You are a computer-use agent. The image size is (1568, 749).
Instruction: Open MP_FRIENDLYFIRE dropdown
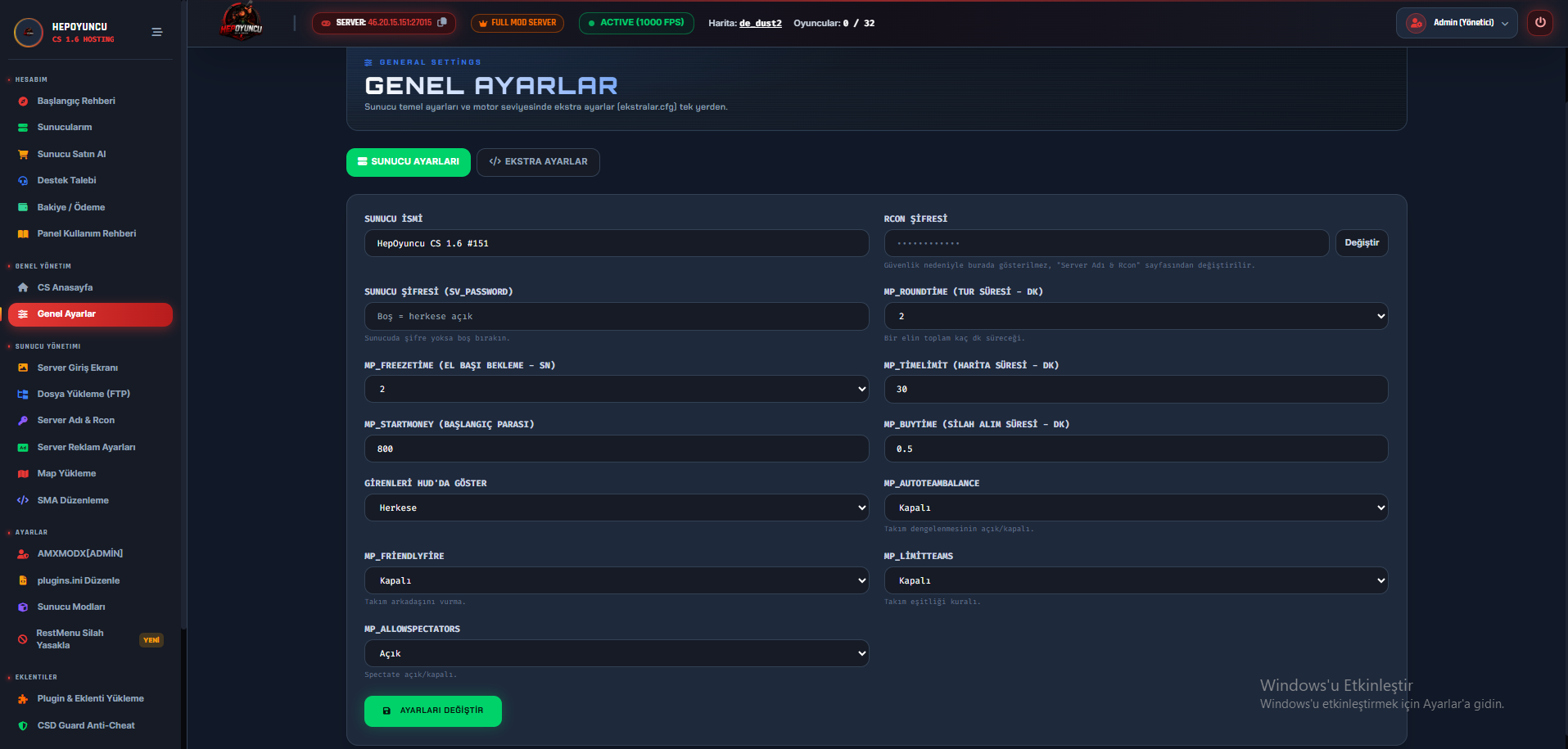click(617, 580)
